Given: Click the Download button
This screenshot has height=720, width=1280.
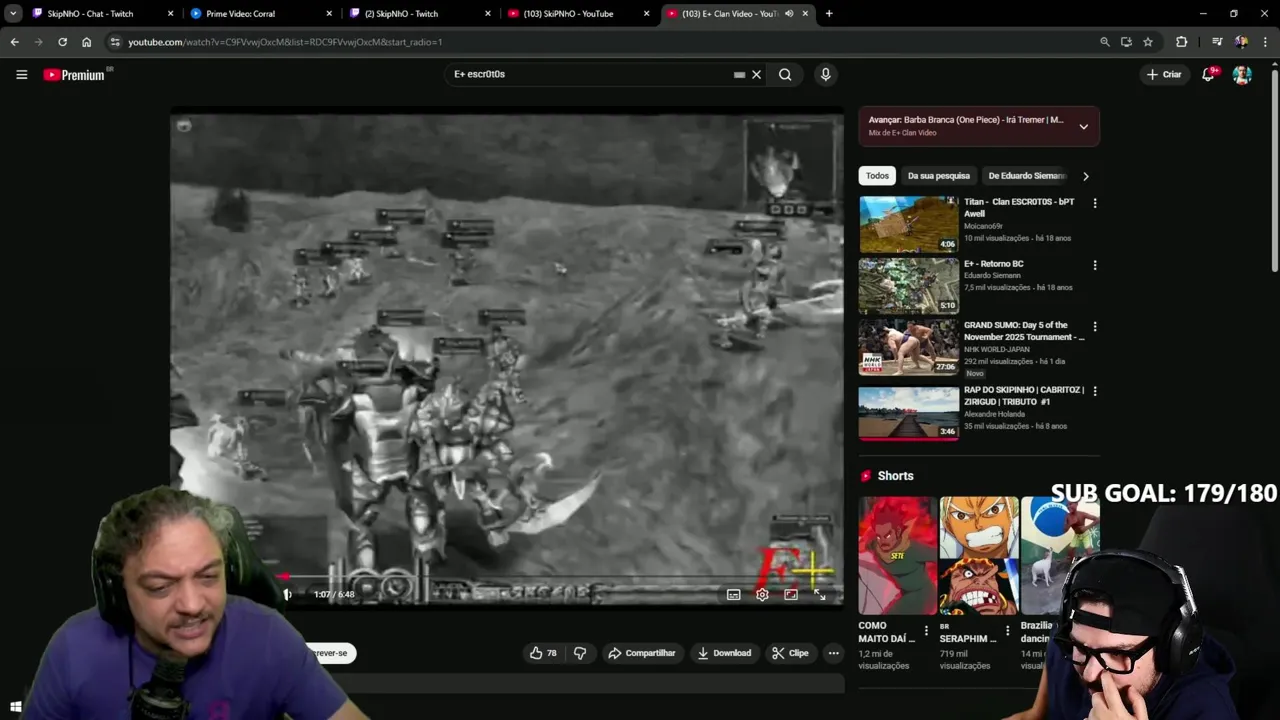Looking at the screenshot, I should click(724, 653).
